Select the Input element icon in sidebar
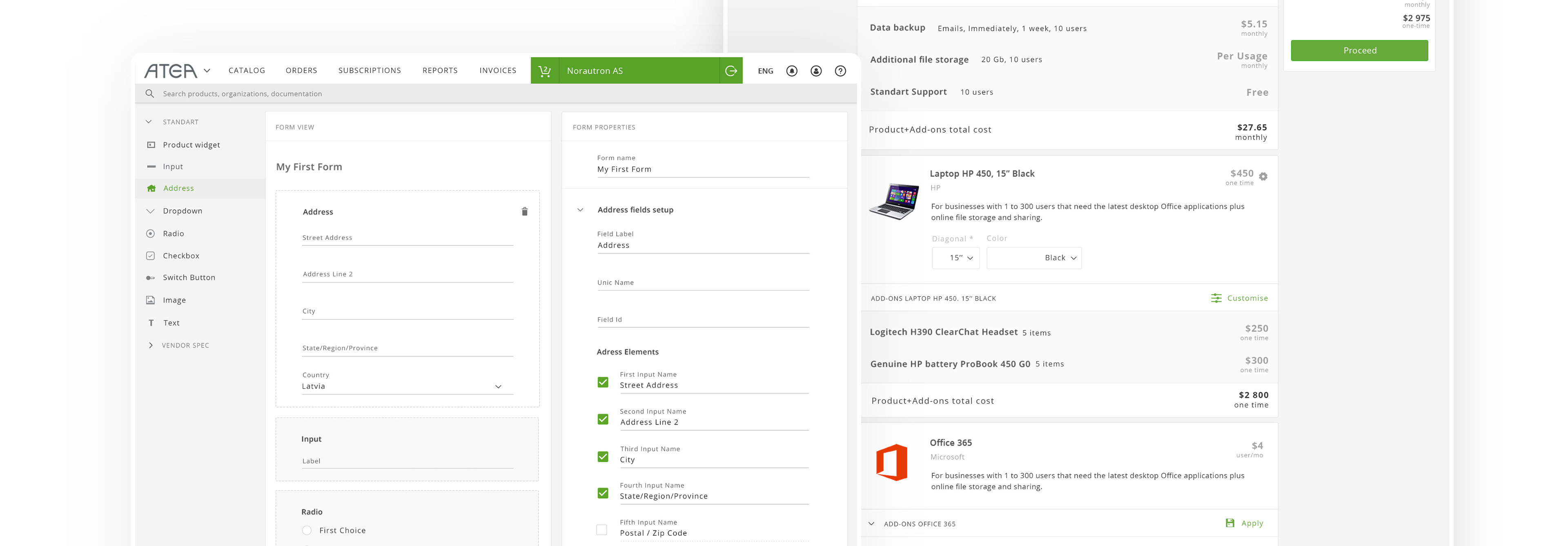Image resolution: width=1568 pixels, height=546 pixels. click(x=151, y=167)
